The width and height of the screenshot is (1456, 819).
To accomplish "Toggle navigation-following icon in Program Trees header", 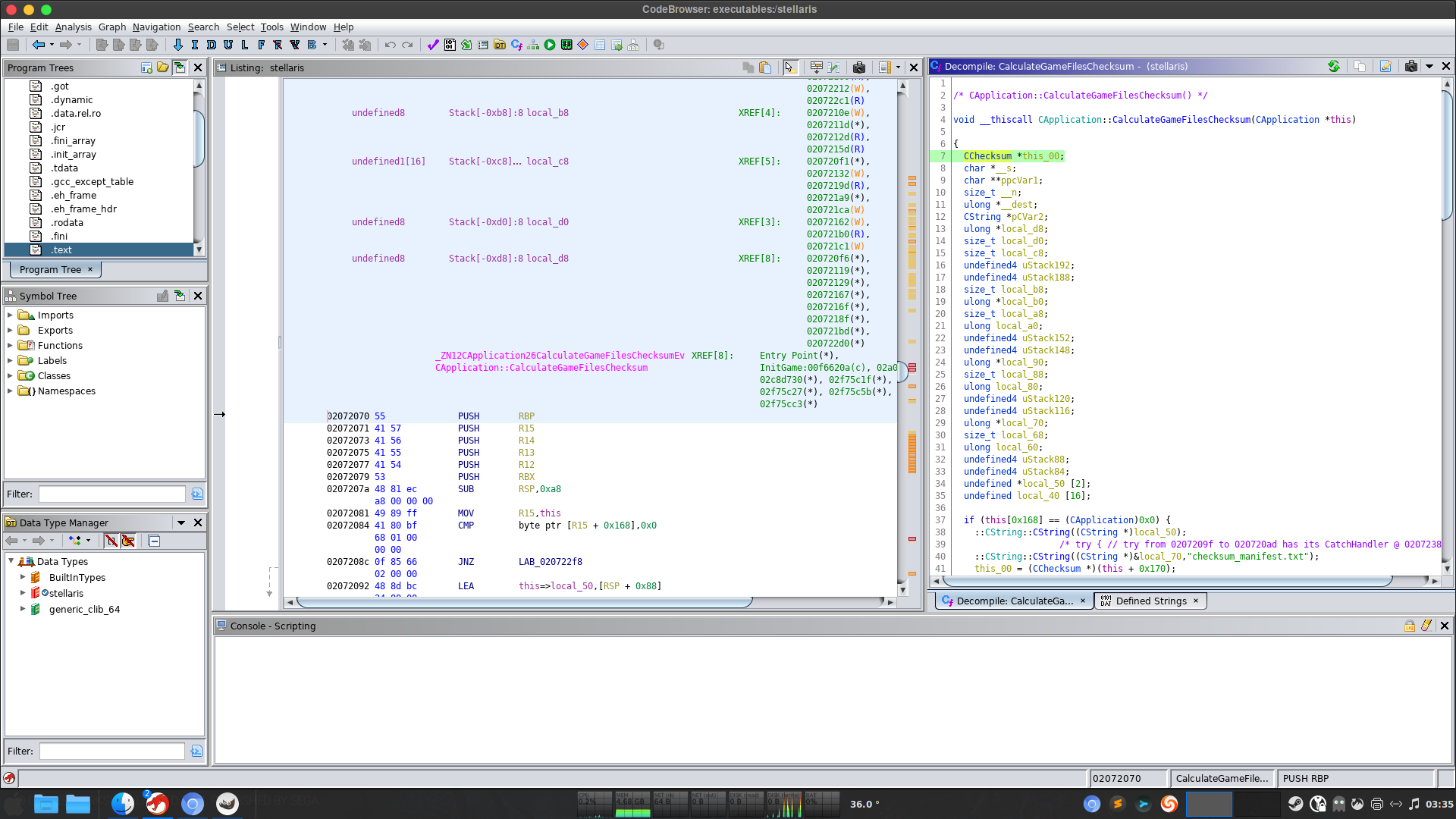I will click(180, 67).
